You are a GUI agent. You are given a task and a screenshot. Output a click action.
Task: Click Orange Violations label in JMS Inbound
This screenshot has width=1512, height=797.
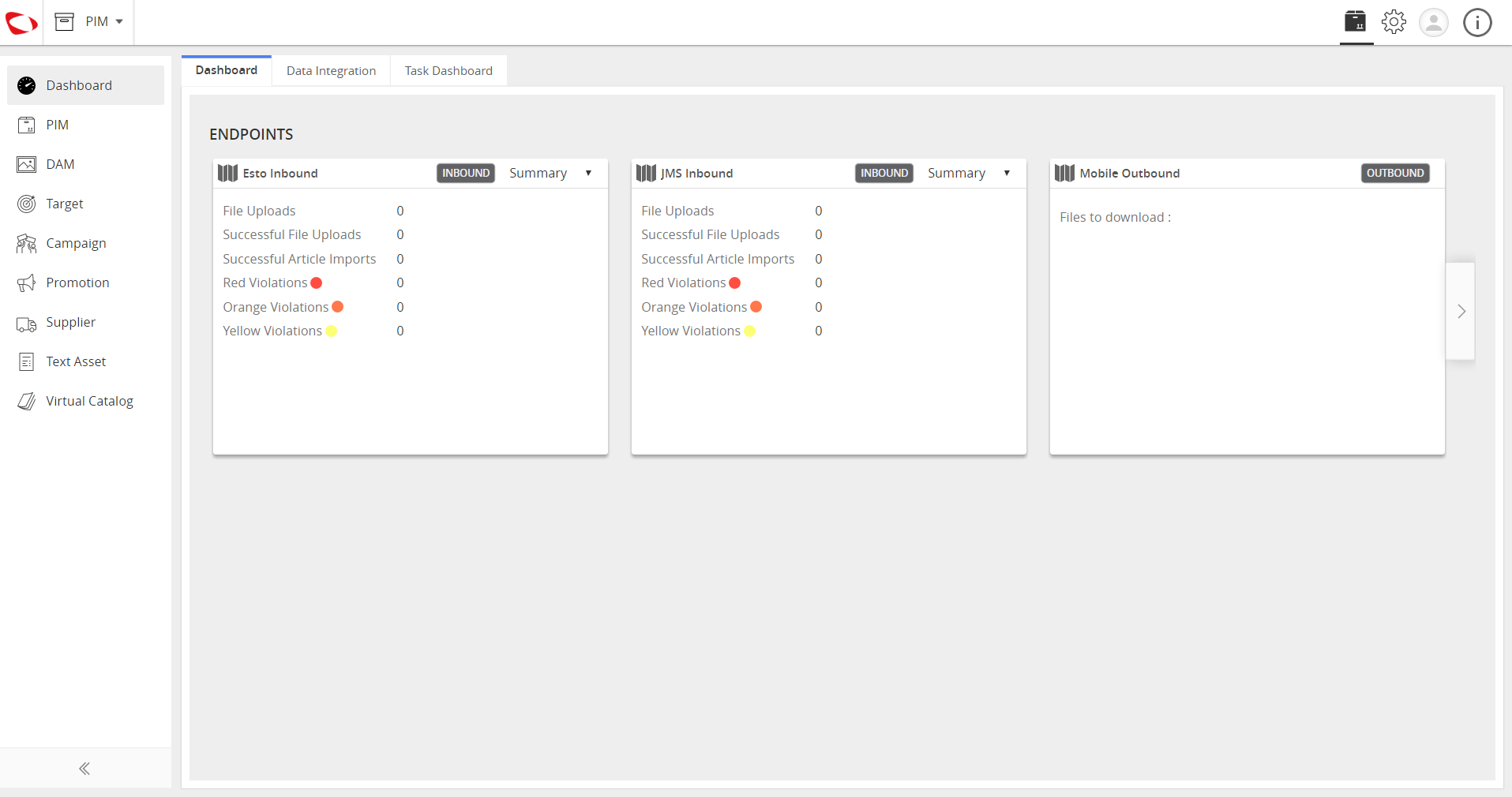(x=694, y=307)
